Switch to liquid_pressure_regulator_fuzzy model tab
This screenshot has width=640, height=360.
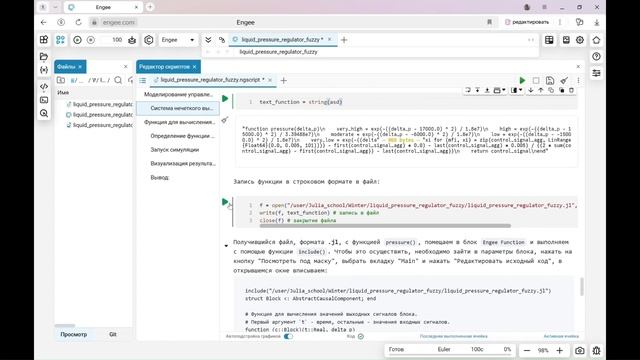point(282,40)
